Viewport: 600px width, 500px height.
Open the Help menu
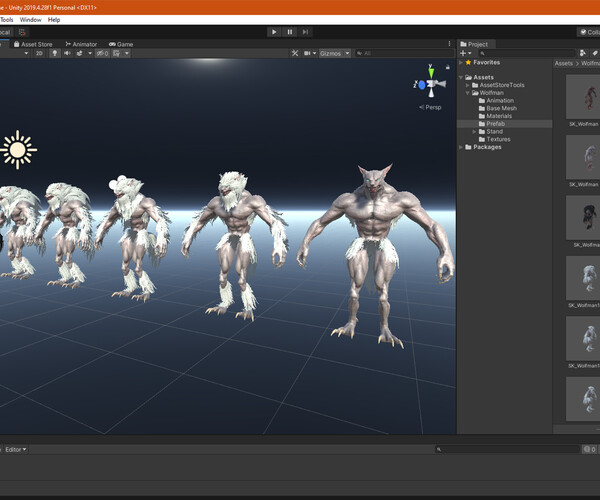click(54, 20)
